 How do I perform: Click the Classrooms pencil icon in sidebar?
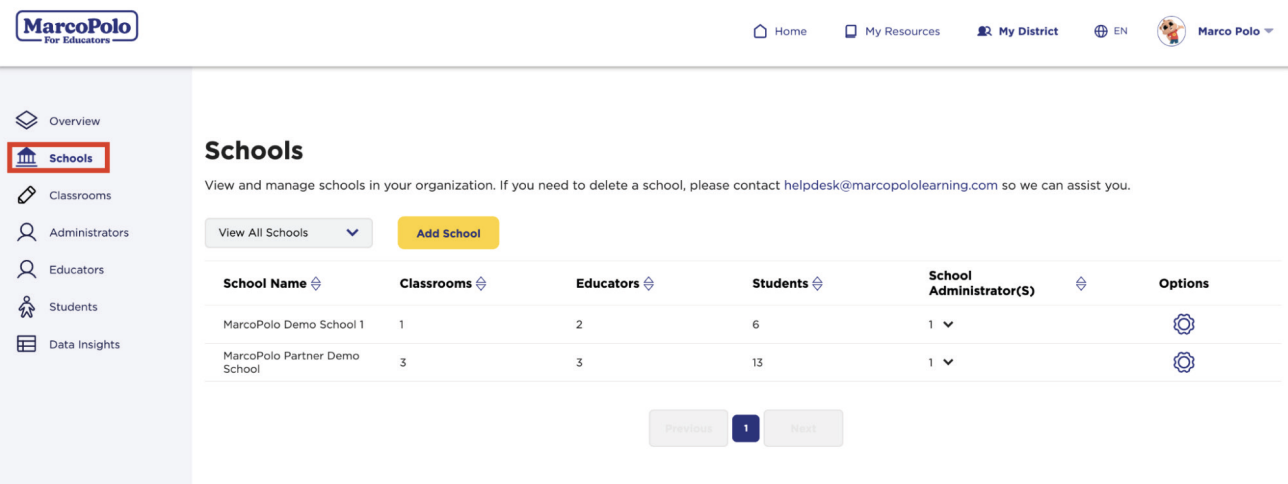click(27, 195)
